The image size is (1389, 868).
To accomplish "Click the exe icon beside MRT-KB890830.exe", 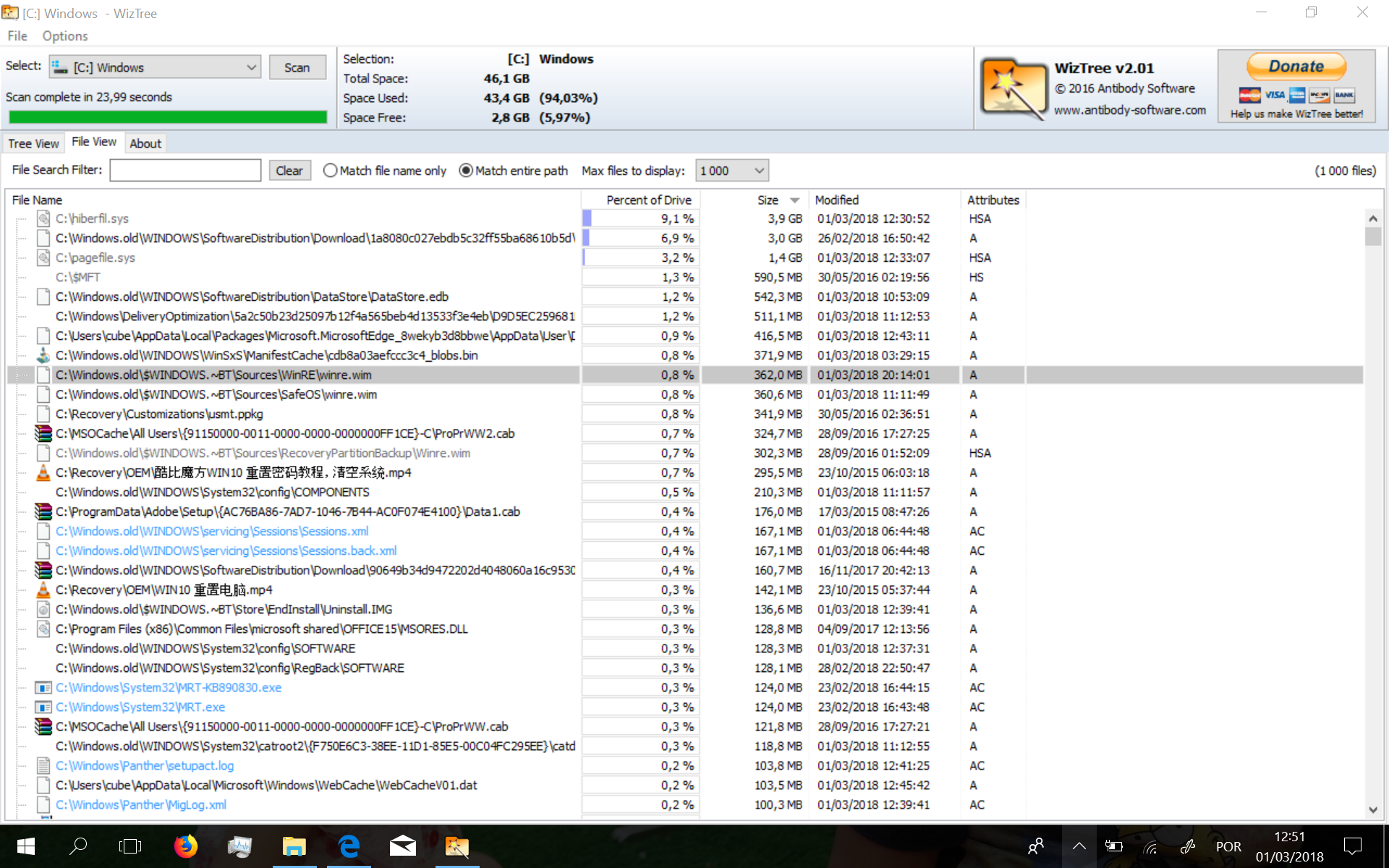I will click(x=43, y=687).
